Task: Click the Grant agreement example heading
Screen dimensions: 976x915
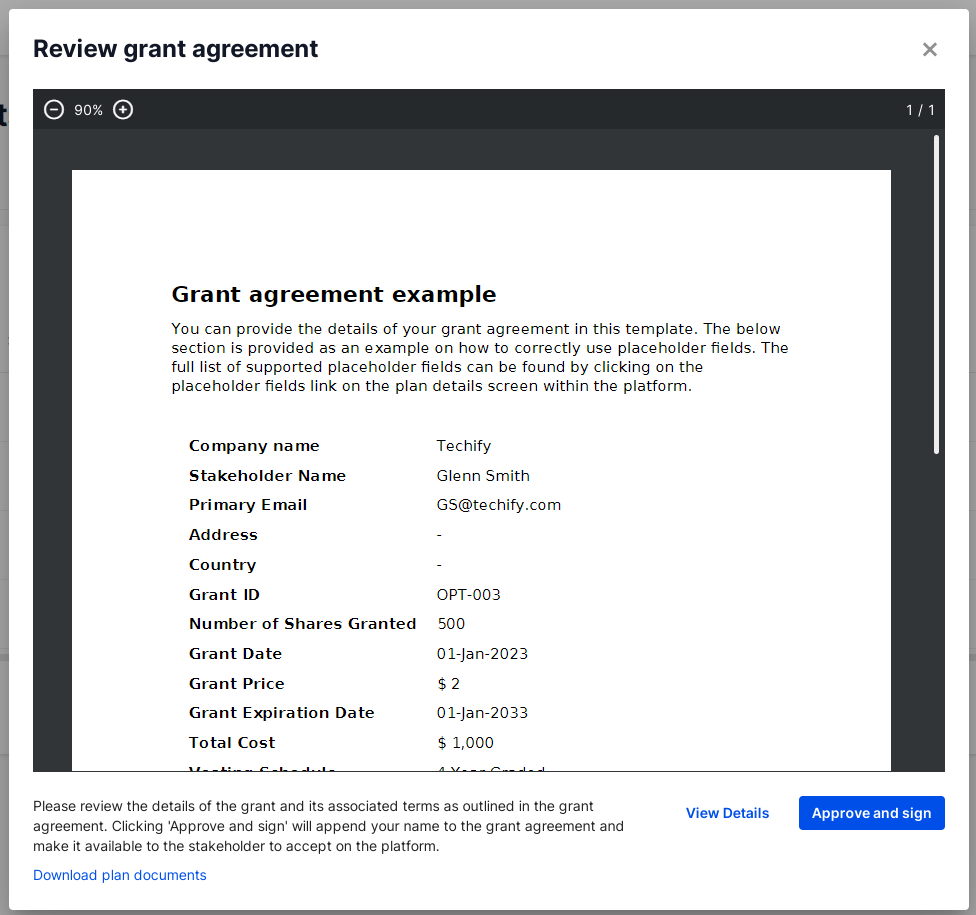Action: coord(334,294)
